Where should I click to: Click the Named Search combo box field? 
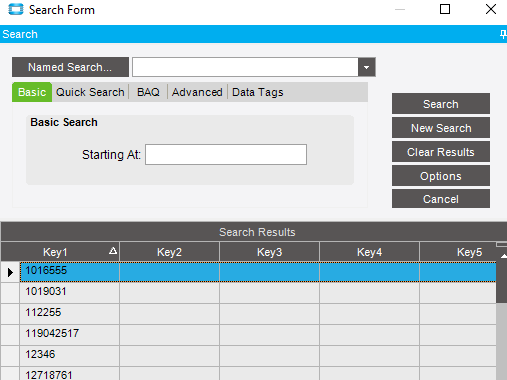[245, 67]
